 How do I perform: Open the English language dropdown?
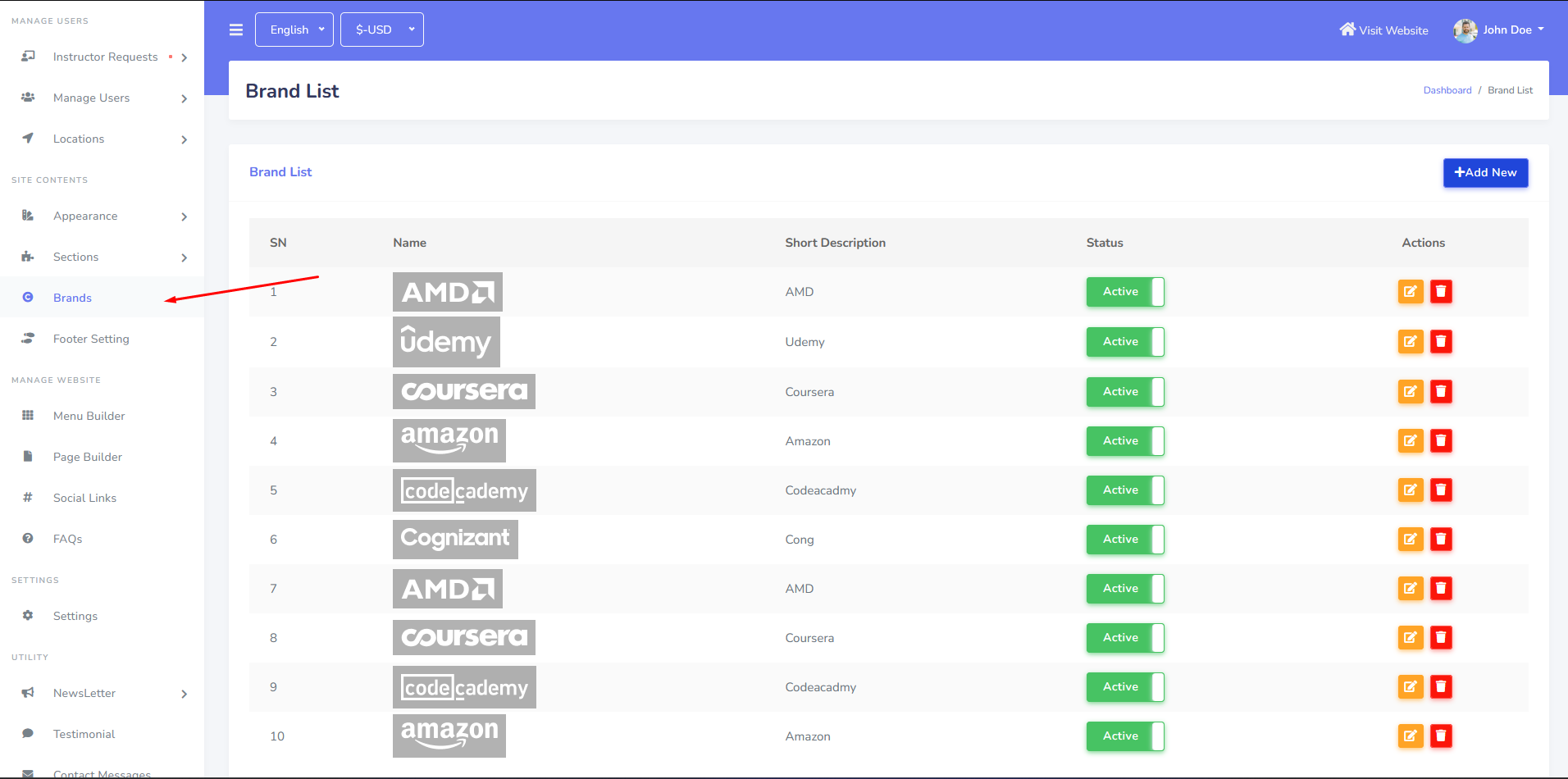[x=294, y=30]
